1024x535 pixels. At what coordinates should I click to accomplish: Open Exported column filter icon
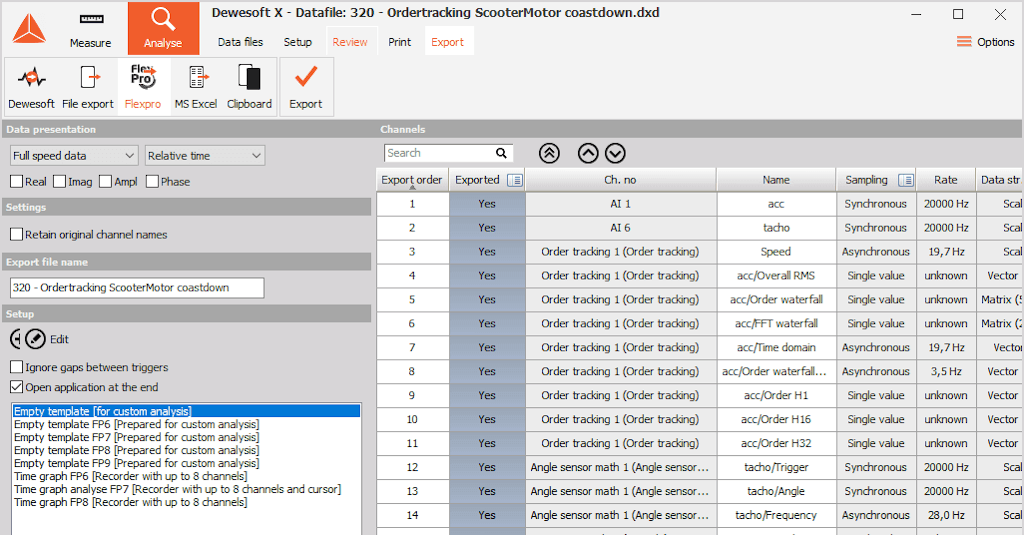pyautogui.click(x=515, y=180)
